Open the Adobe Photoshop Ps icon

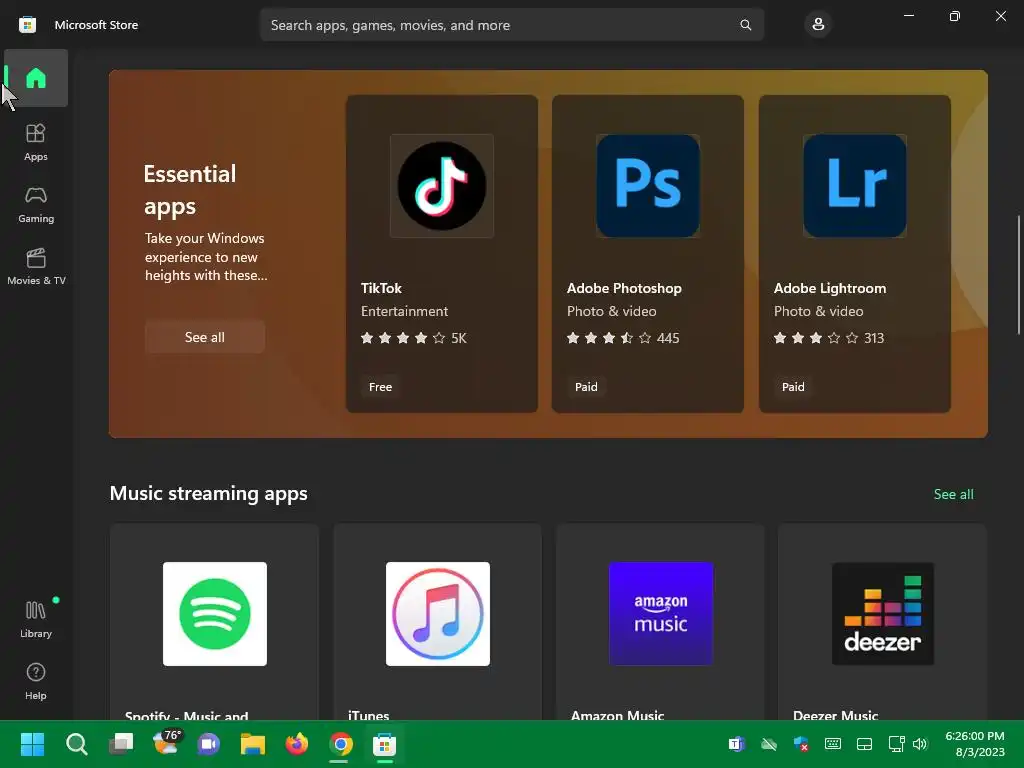point(648,186)
